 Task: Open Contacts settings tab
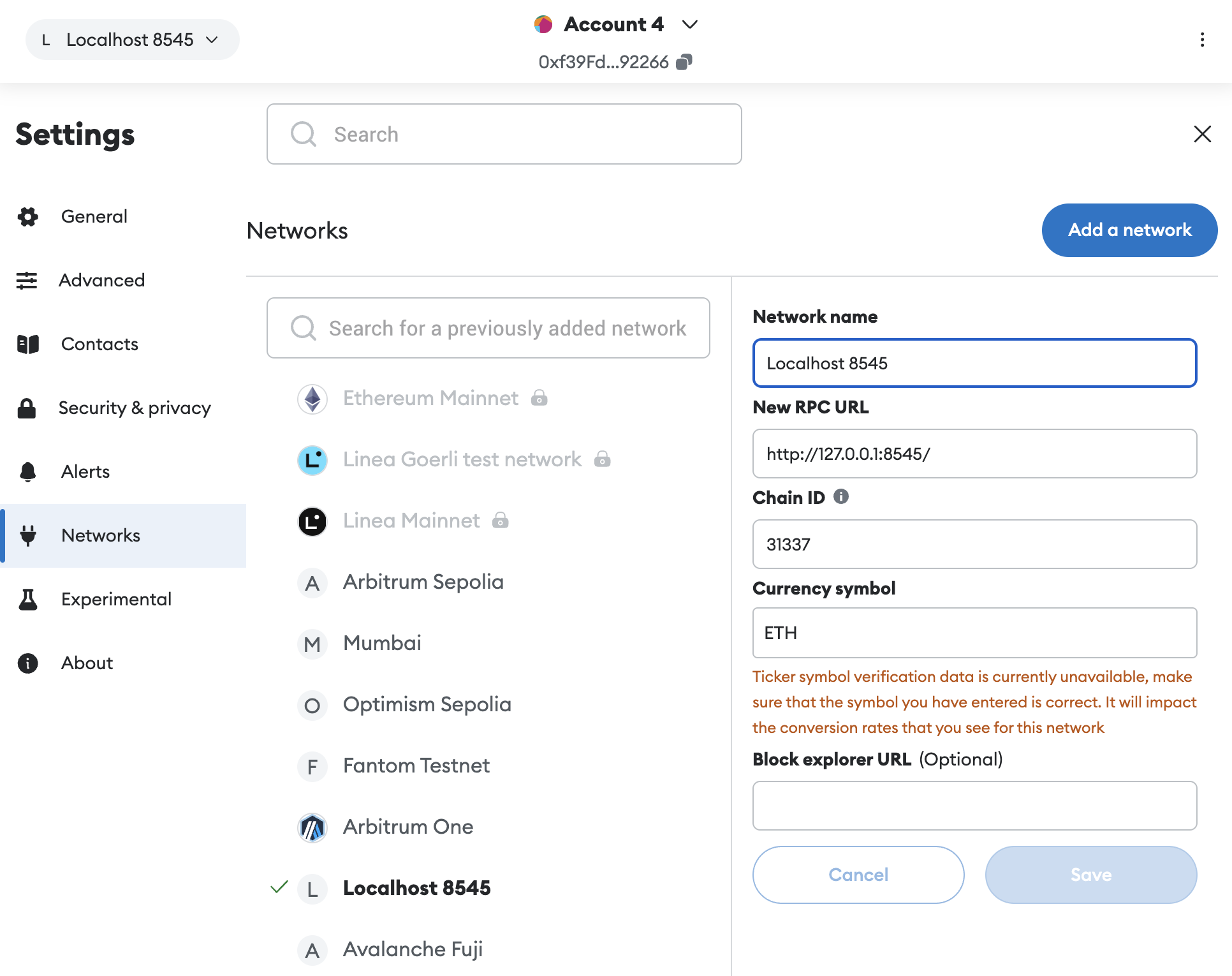click(123, 344)
